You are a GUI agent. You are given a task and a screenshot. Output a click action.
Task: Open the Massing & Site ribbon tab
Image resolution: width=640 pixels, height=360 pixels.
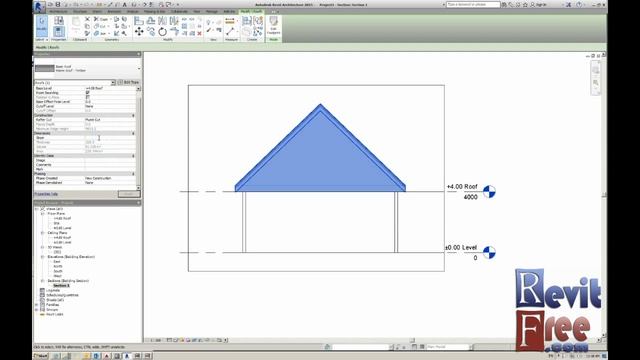click(x=154, y=11)
